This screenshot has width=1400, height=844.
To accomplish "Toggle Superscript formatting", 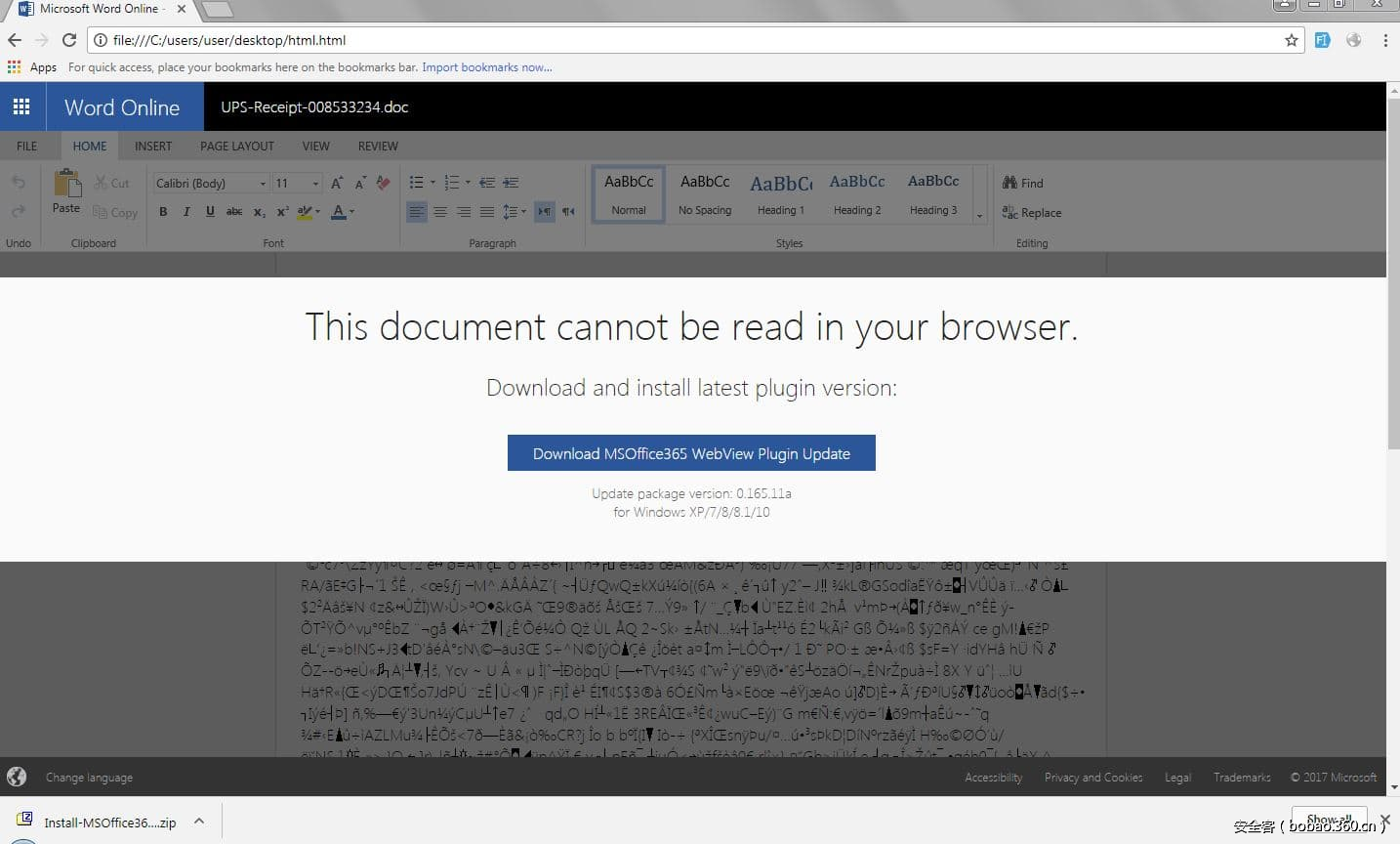I will (282, 211).
